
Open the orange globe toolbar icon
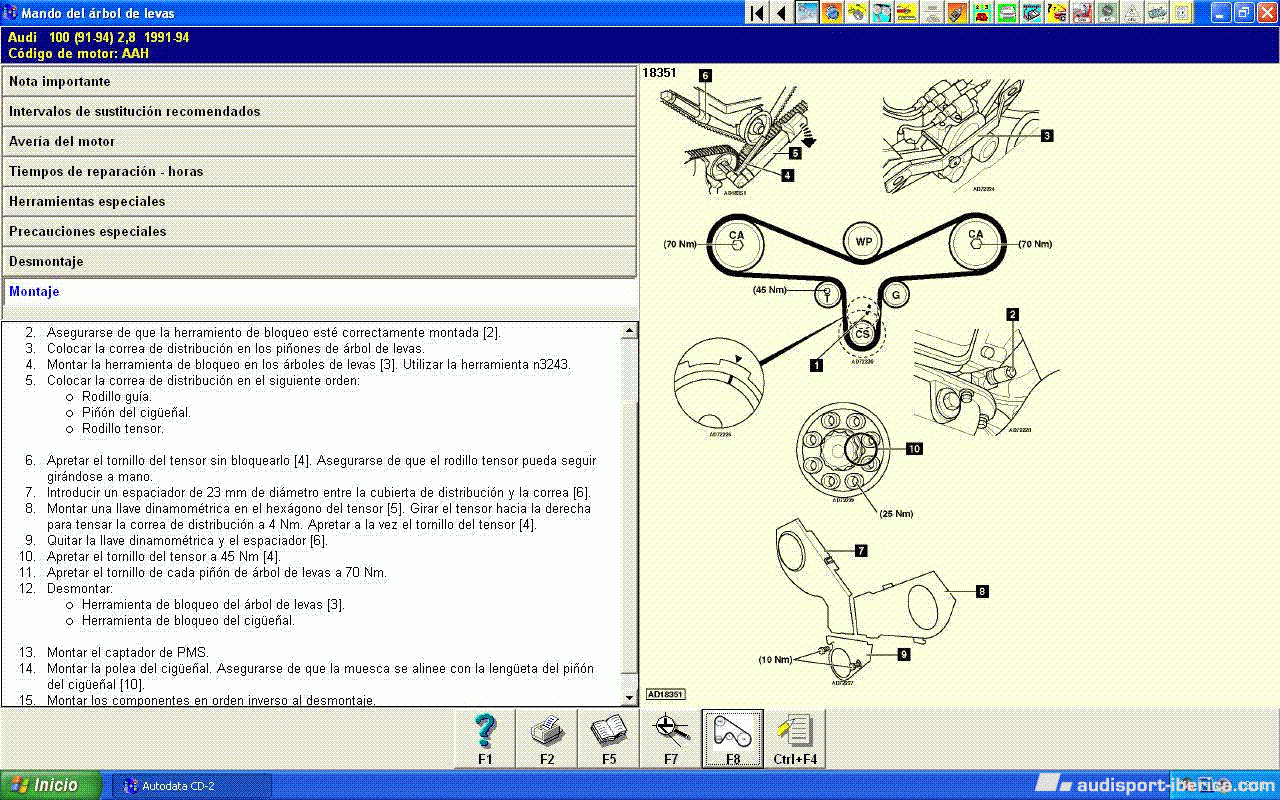pos(832,13)
